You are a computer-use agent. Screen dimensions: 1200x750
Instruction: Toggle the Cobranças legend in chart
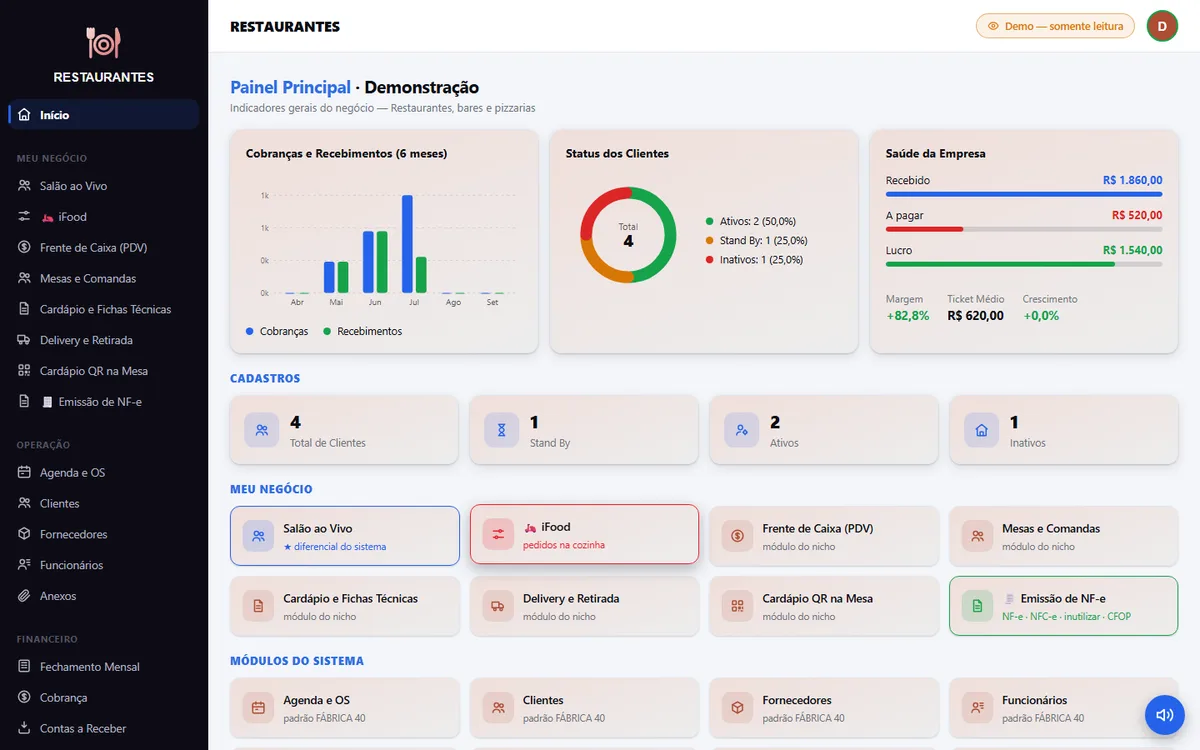coord(277,331)
